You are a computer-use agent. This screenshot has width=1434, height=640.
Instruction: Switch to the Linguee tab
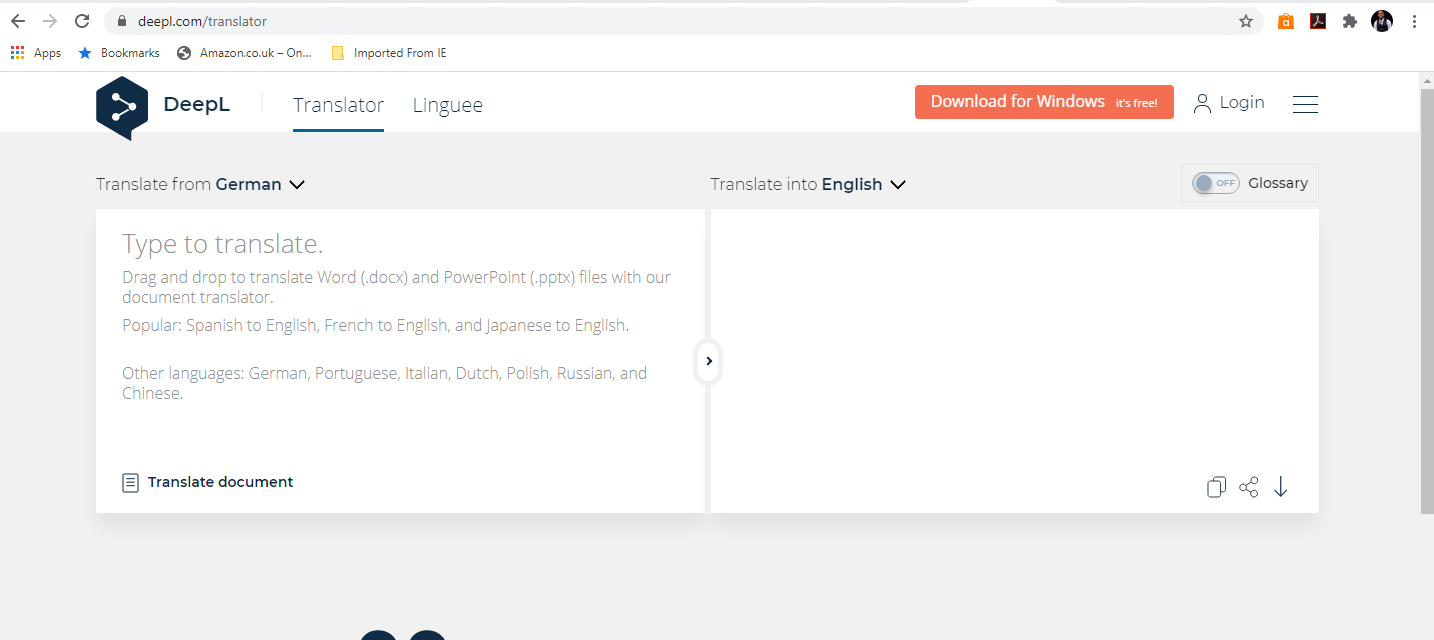tap(448, 105)
